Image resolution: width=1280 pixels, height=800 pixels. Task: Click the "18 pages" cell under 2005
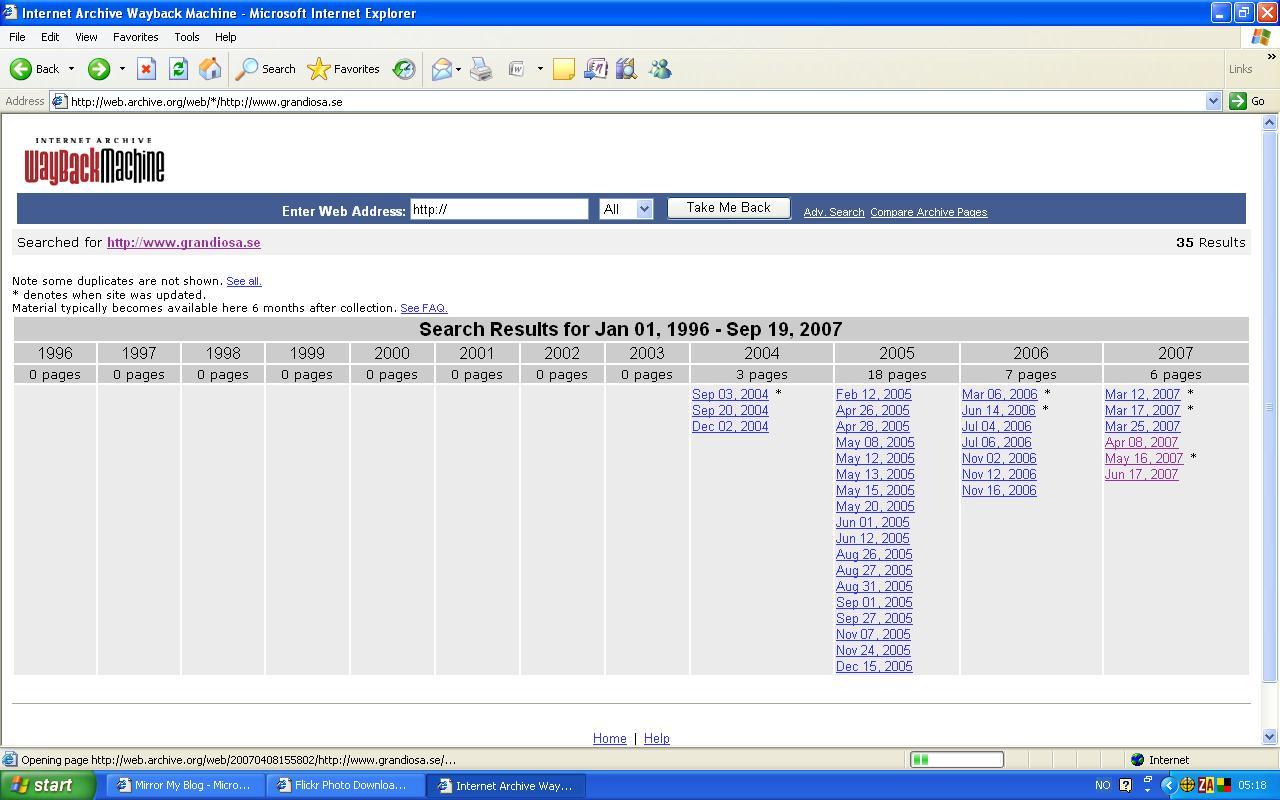pyautogui.click(x=897, y=374)
